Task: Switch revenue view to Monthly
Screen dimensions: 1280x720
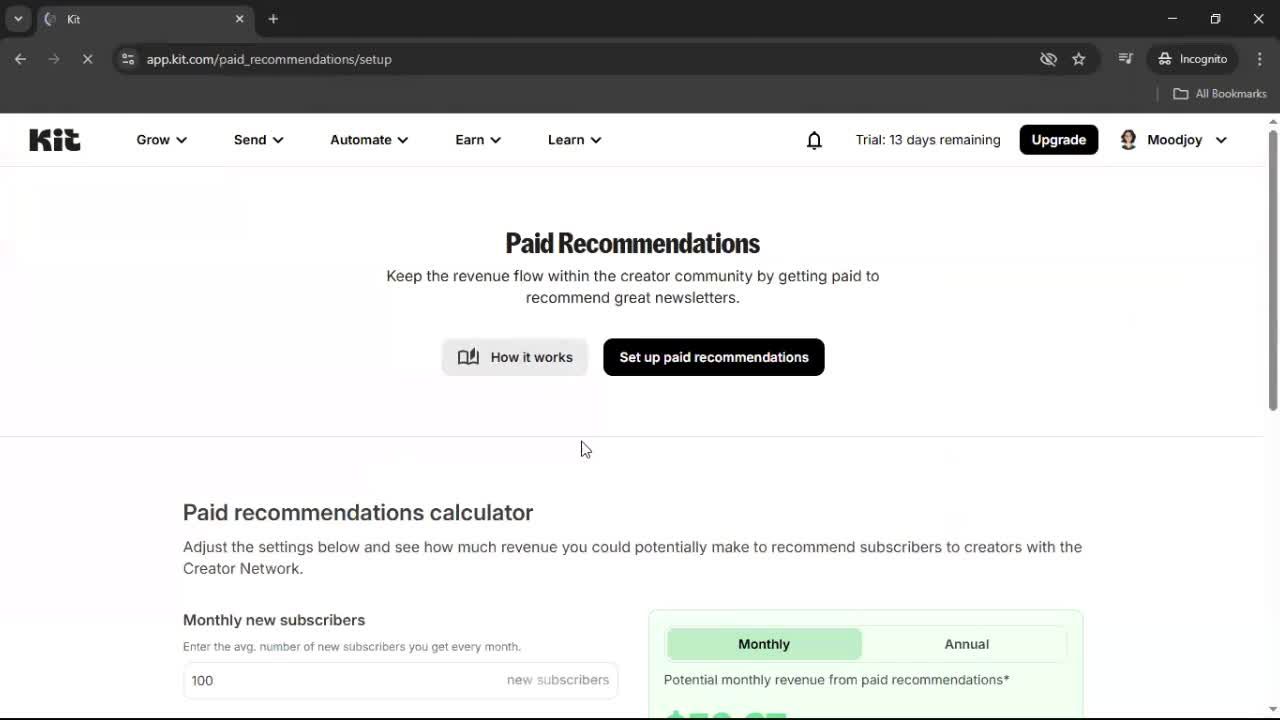Action: (763, 644)
